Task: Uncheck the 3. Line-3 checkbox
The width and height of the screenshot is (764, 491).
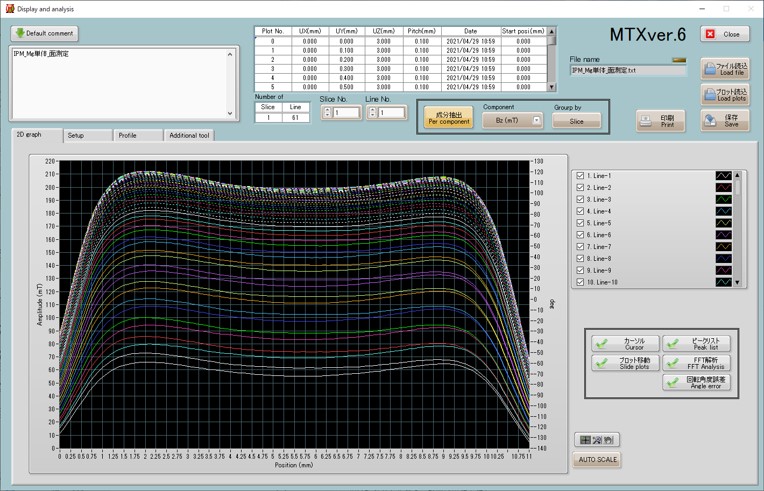Action: click(580, 199)
